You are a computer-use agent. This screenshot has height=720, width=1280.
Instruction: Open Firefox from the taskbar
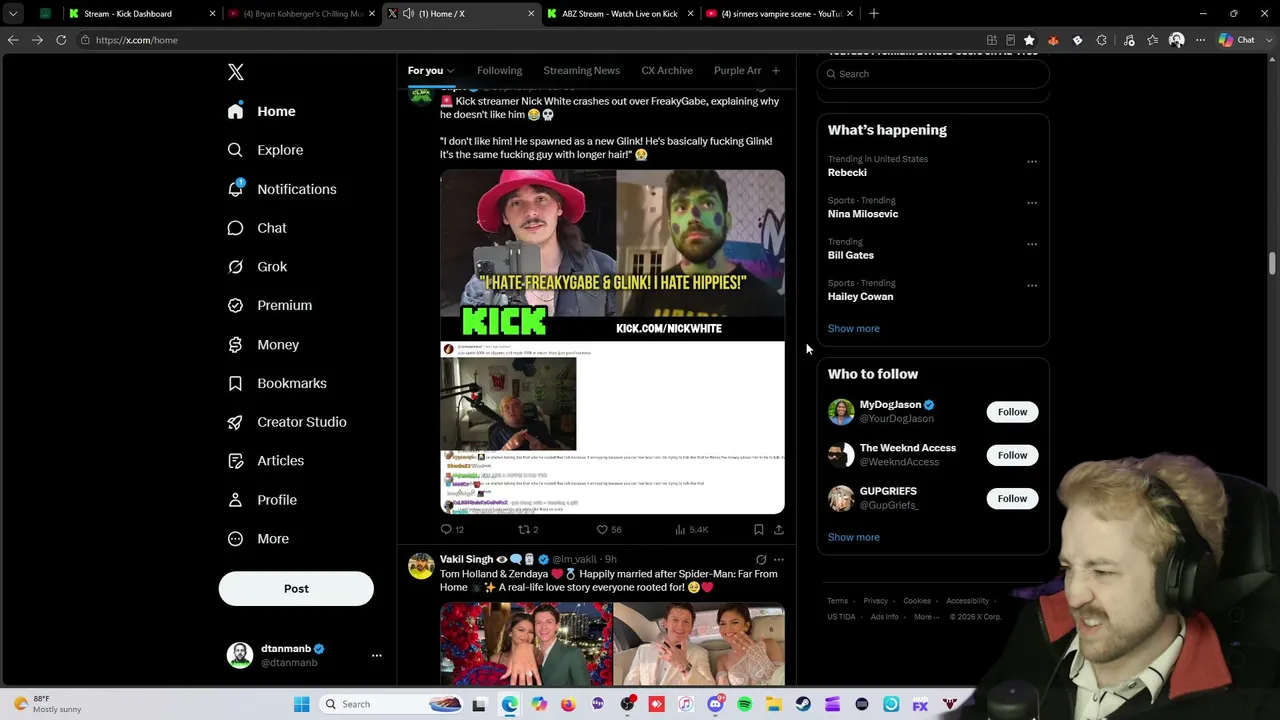point(568,704)
